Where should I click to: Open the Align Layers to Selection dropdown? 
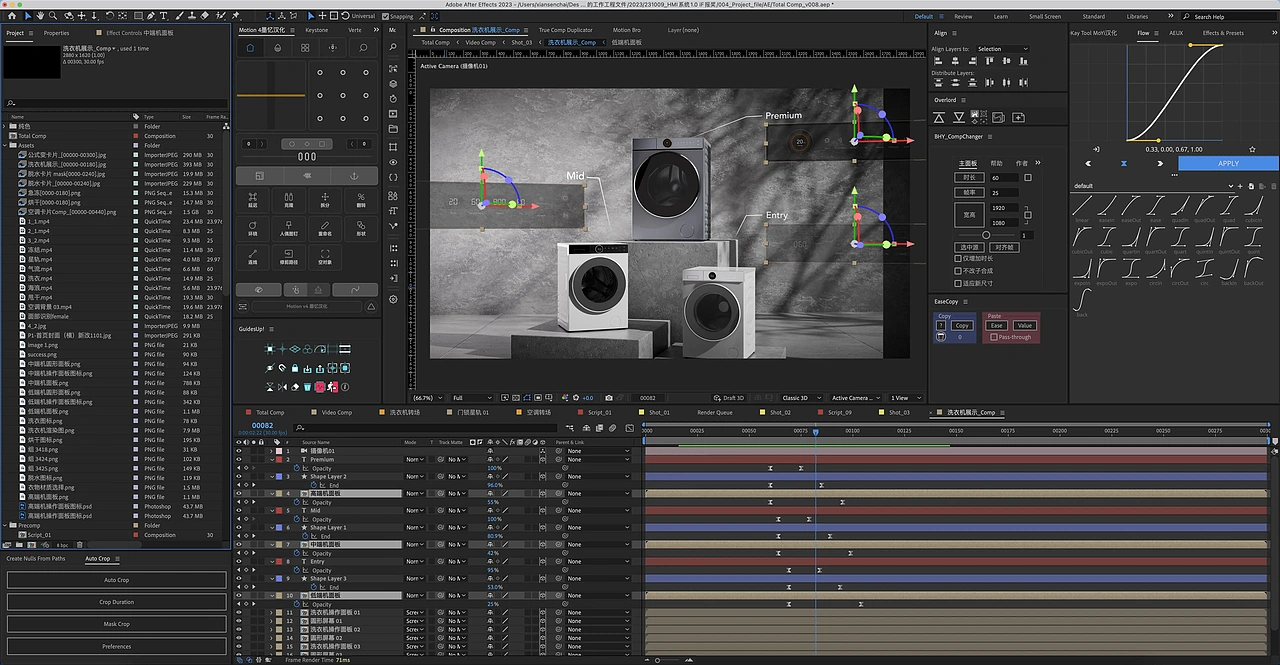point(1002,49)
